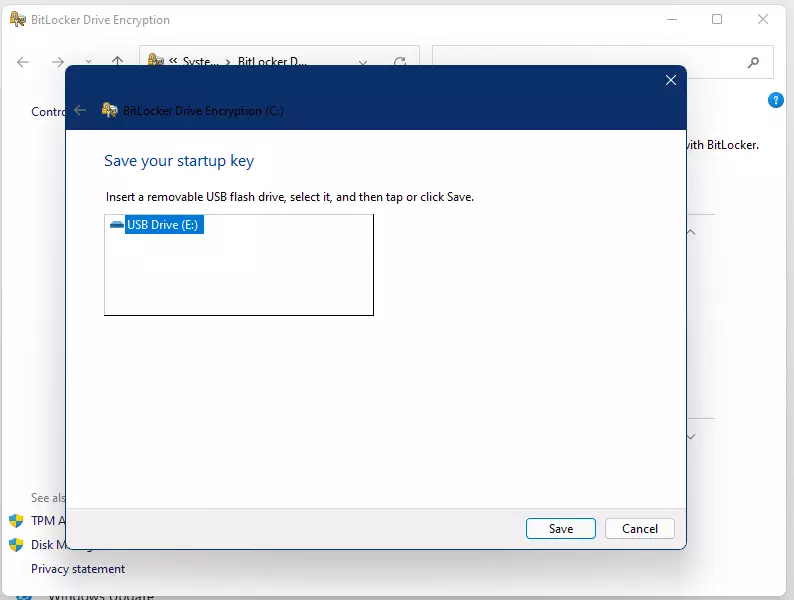Click the search magnifier in the Control Panel window
The image size is (794, 600).
click(753, 62)
